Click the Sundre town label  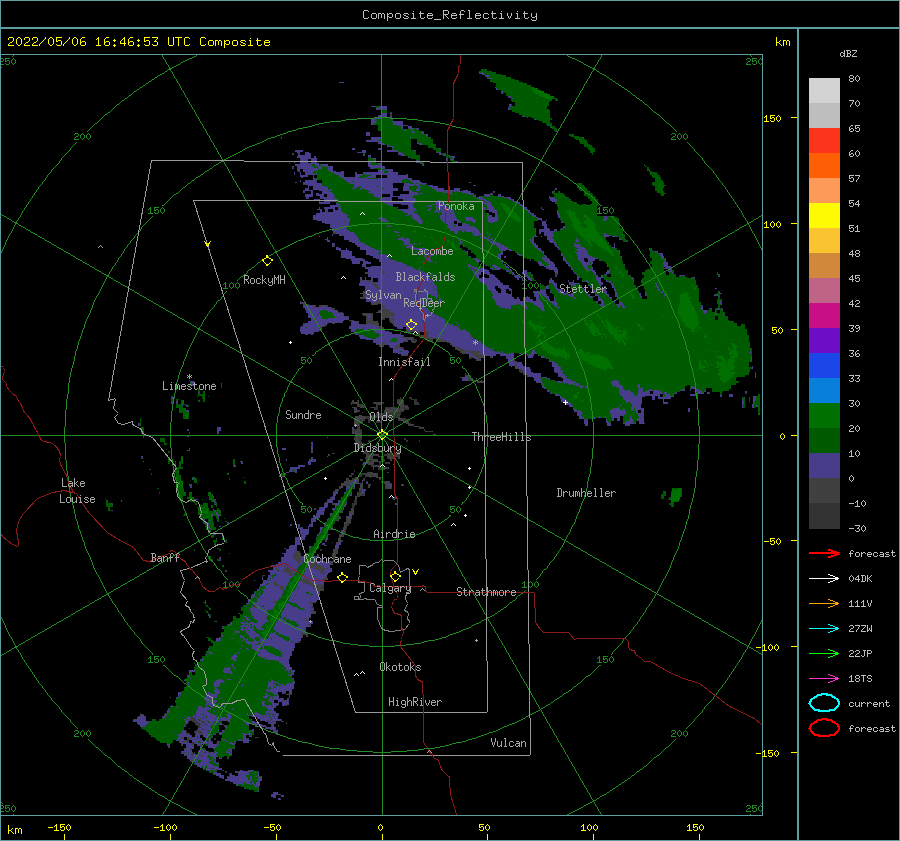coord(303,415)
